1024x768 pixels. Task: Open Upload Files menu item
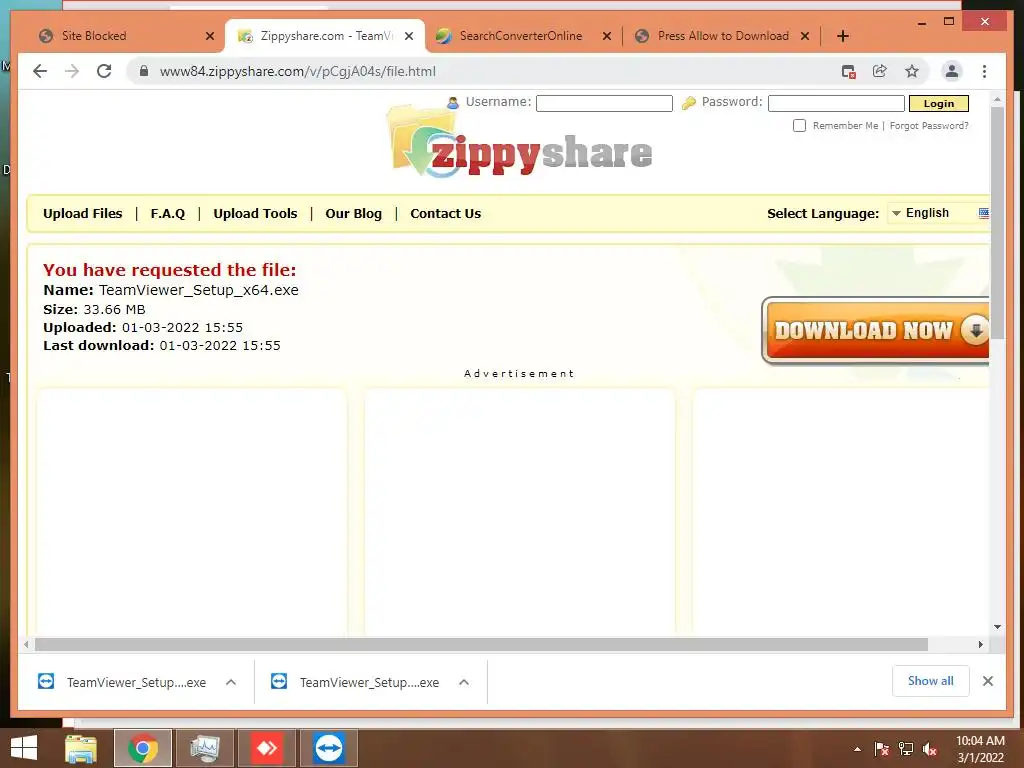[x=82, y=214]
